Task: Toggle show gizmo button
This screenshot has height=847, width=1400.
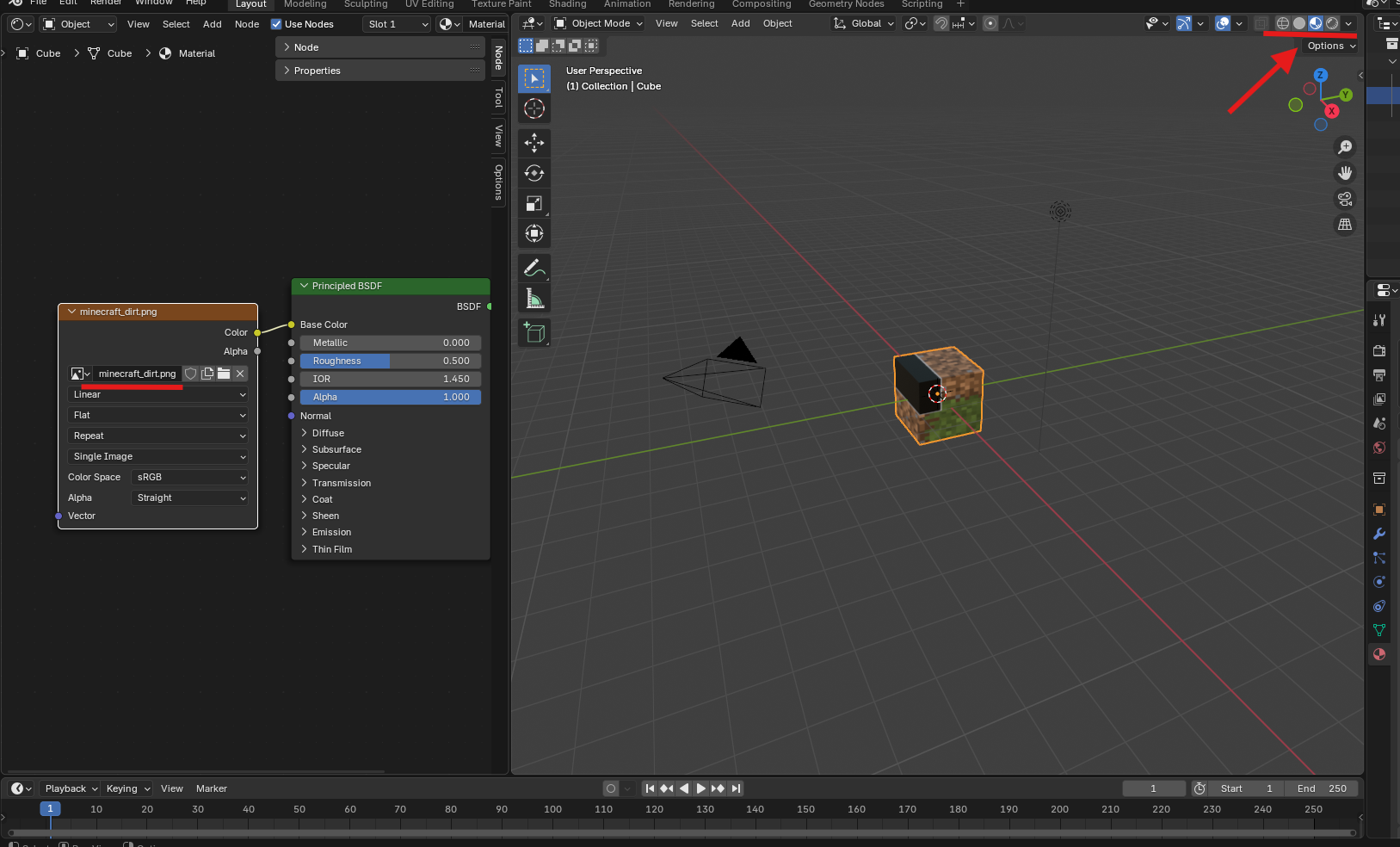Action: tap(1184, 23)
